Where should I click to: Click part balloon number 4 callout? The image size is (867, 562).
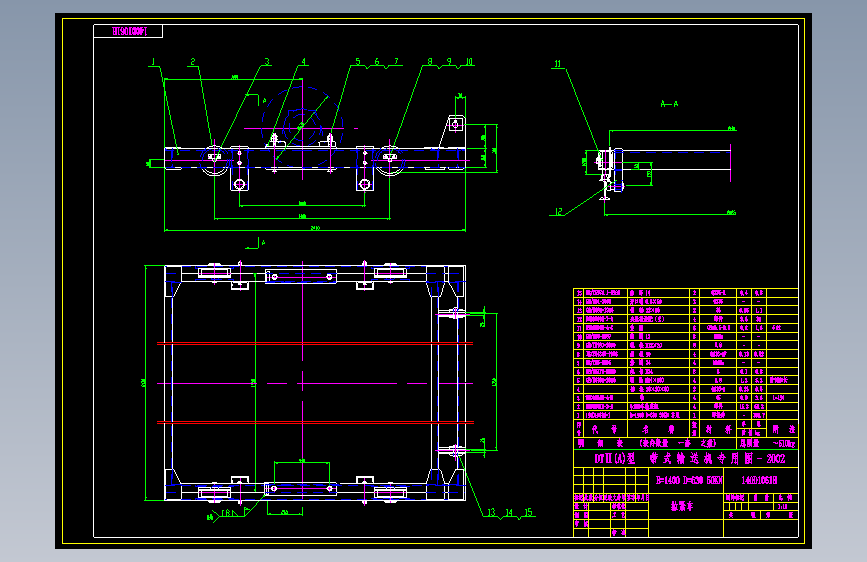click(304, 62)
